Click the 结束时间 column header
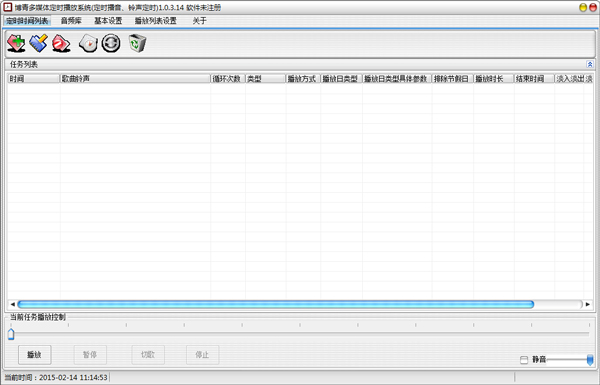600x385 pixels. 534,78
